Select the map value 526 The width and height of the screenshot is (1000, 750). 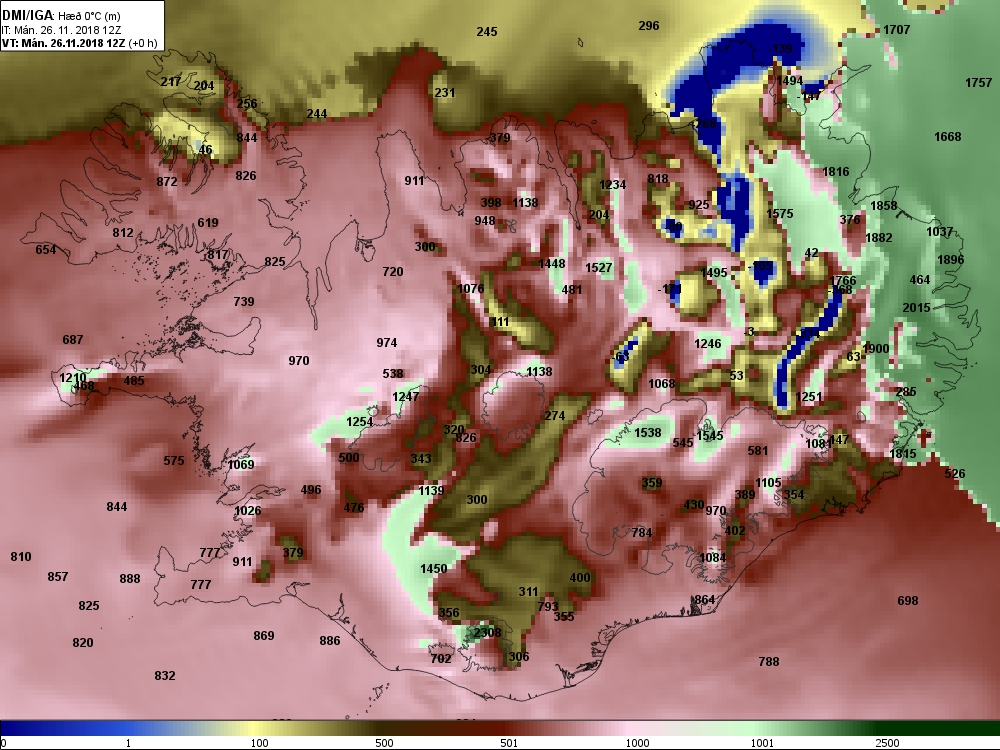(955, 473)
